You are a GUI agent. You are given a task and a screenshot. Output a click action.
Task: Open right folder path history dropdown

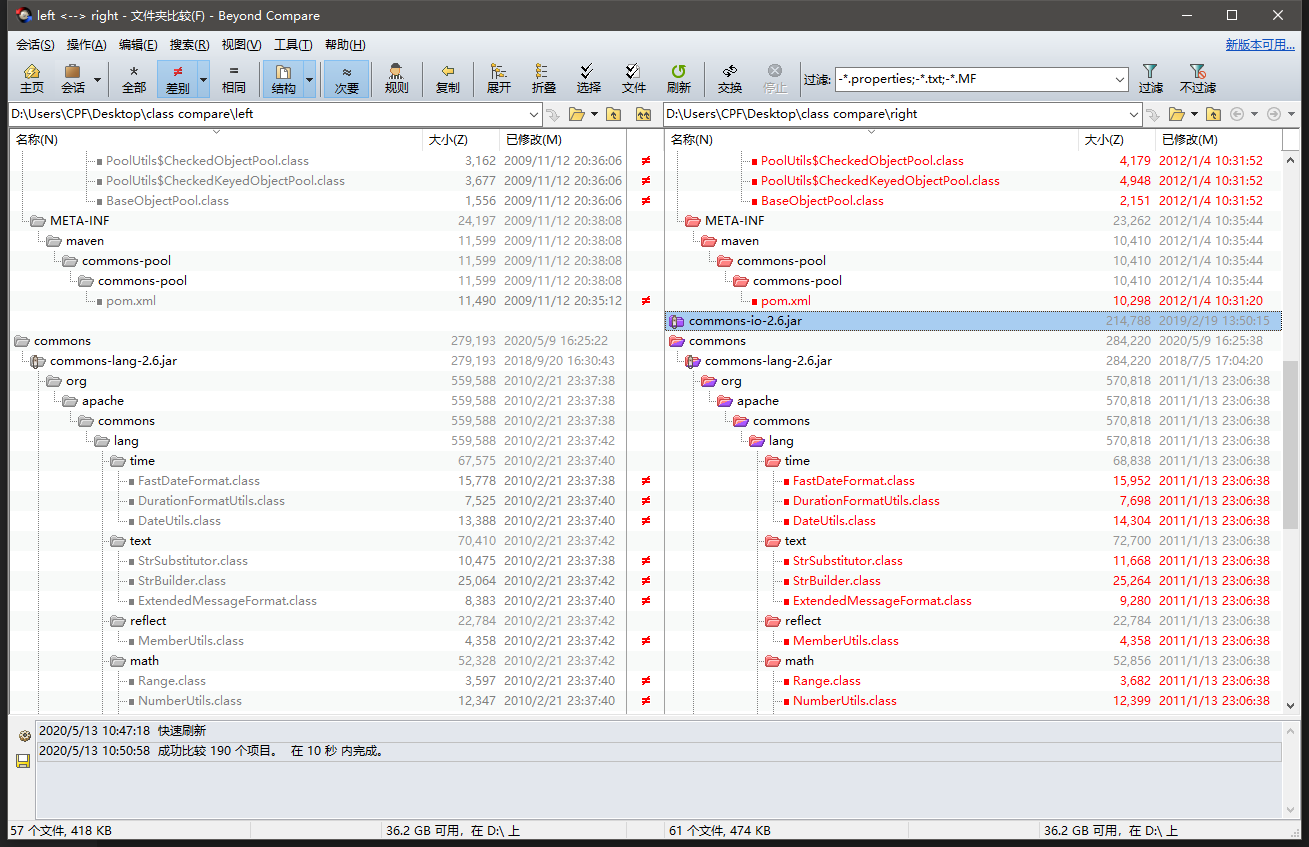(x=1133, y=114)
